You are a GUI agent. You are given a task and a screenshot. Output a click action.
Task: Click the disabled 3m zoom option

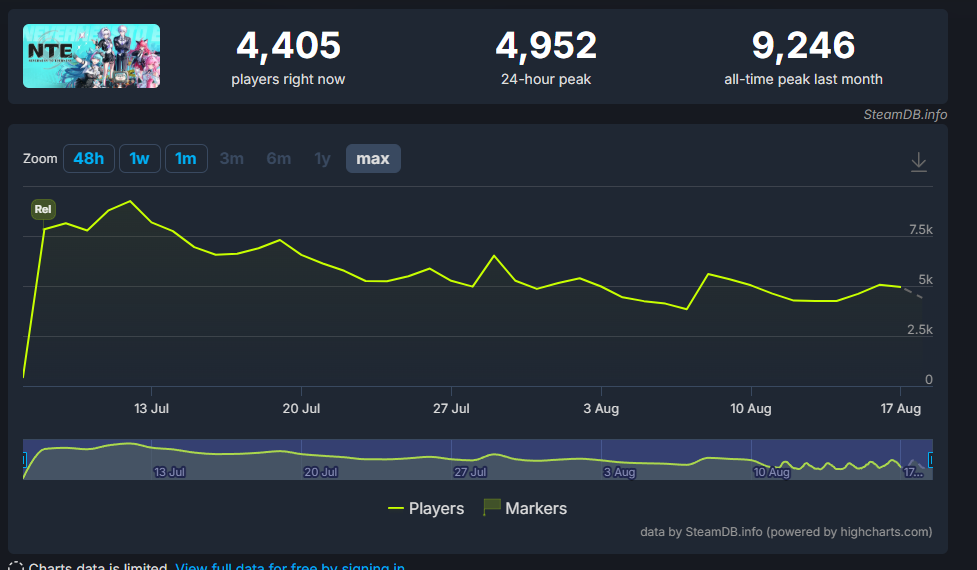[232, 158]
